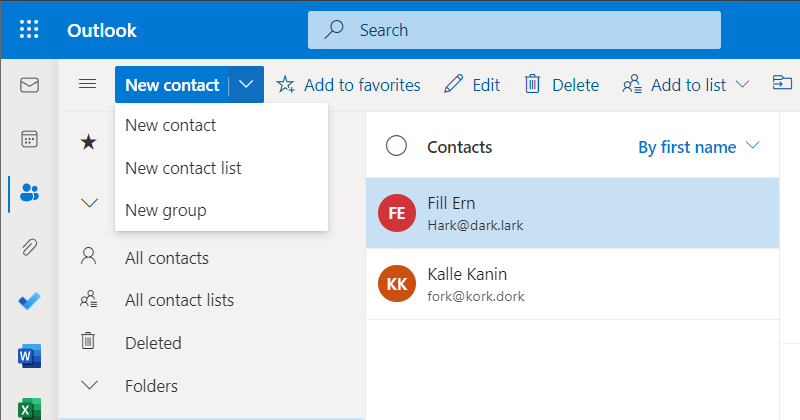Collapse the Folders section chevron
800x420 pixels.
coord(89,385)
